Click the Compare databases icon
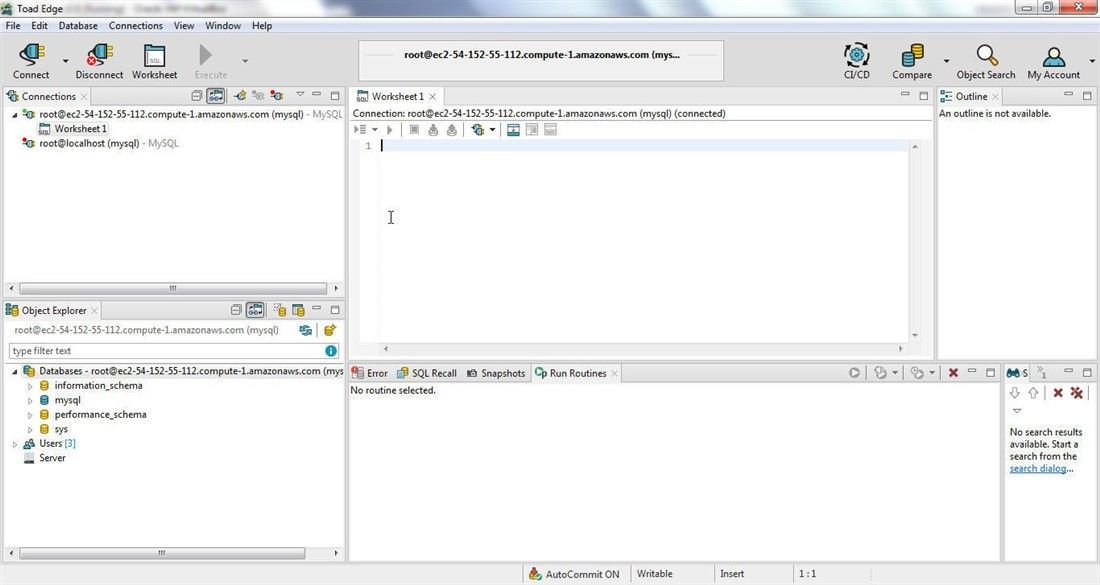 click(912, 61)
